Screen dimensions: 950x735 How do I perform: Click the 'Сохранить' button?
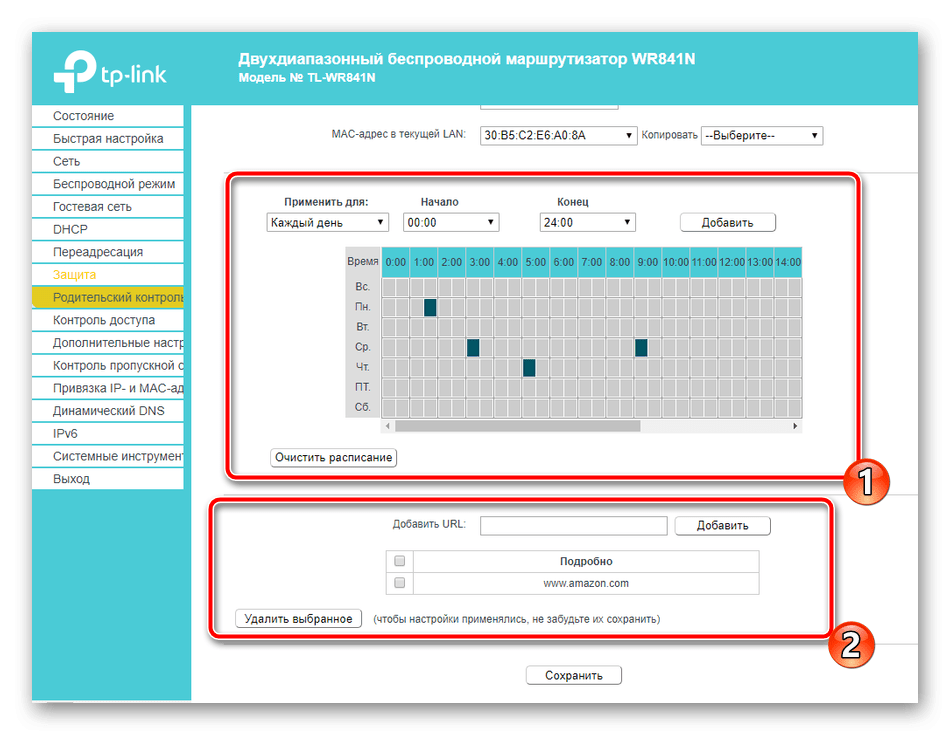coord(573,676)
